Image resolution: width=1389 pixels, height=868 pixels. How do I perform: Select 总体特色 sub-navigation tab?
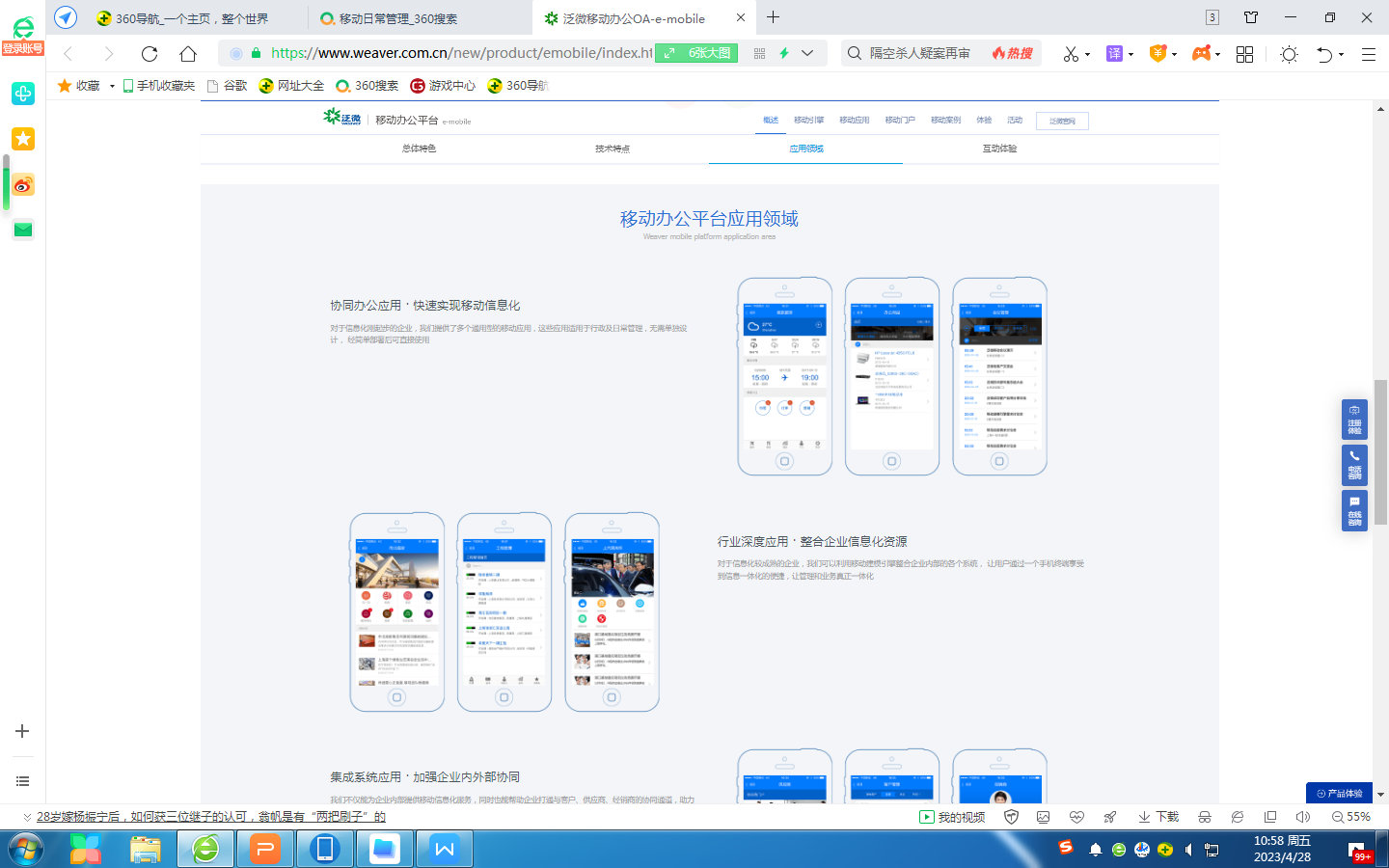tap(419, 149)
